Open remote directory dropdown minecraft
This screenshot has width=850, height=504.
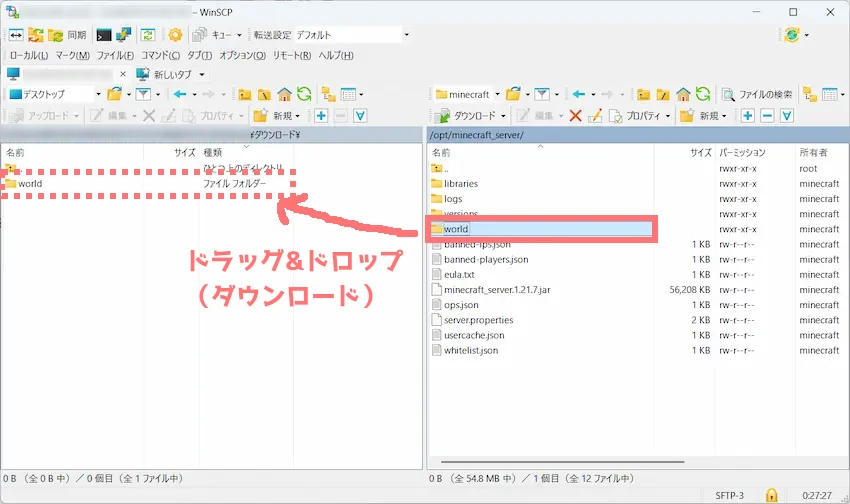click(467, 94)
